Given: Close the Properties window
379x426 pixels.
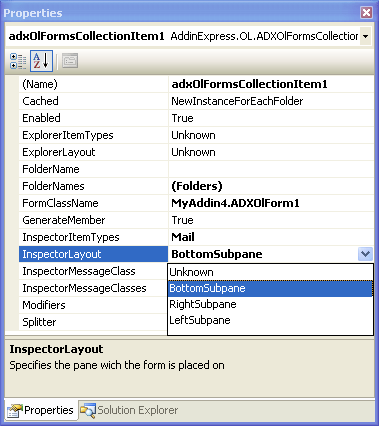Looking at the screenshot, I should tap(366, 13).
